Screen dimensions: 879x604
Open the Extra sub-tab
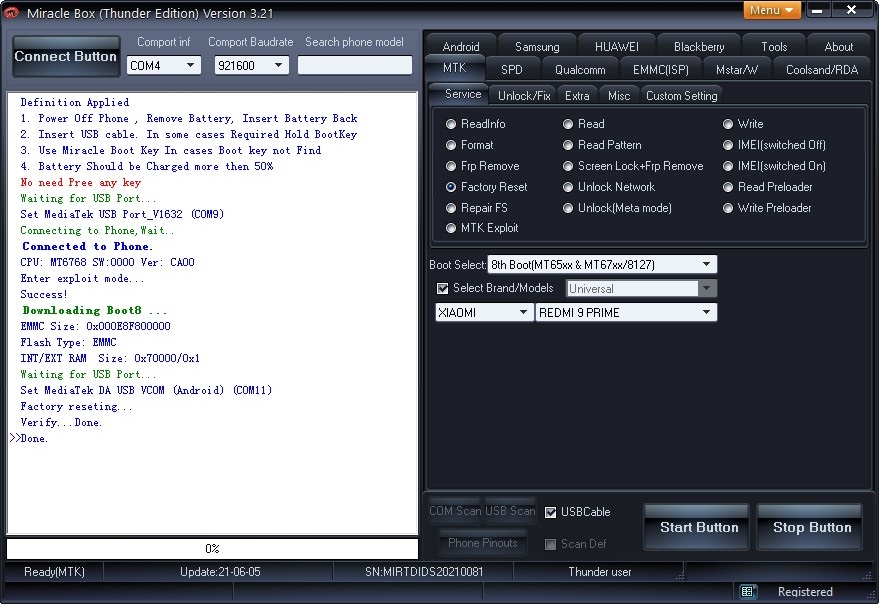point(577,96)
